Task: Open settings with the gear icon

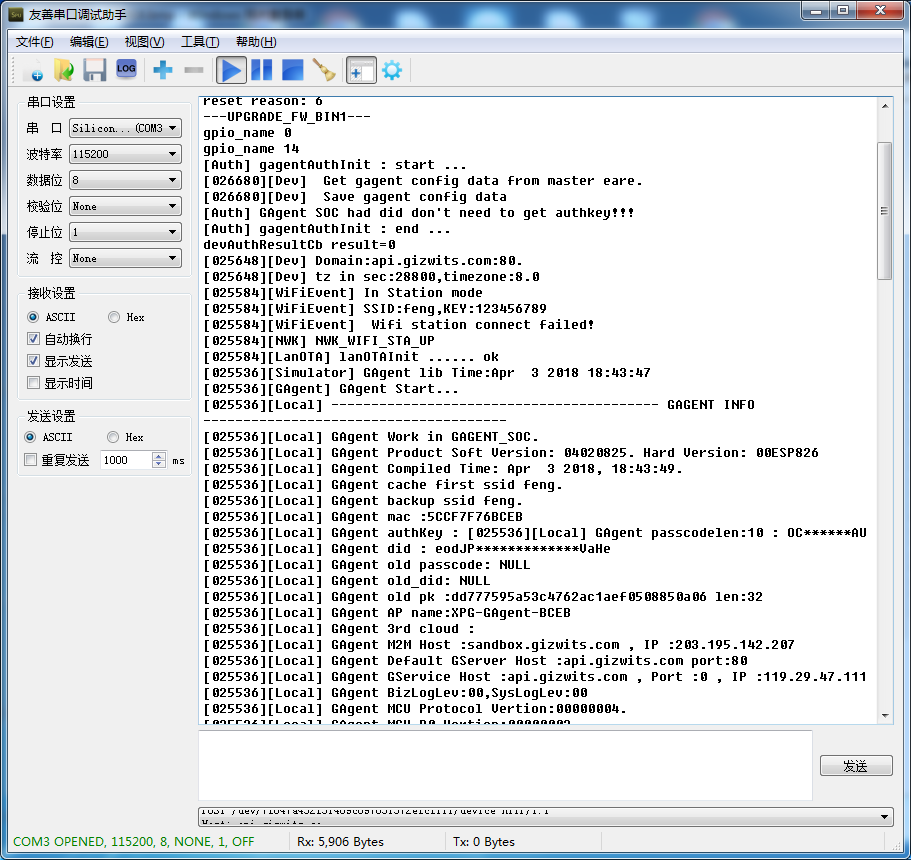Action: 391,70
